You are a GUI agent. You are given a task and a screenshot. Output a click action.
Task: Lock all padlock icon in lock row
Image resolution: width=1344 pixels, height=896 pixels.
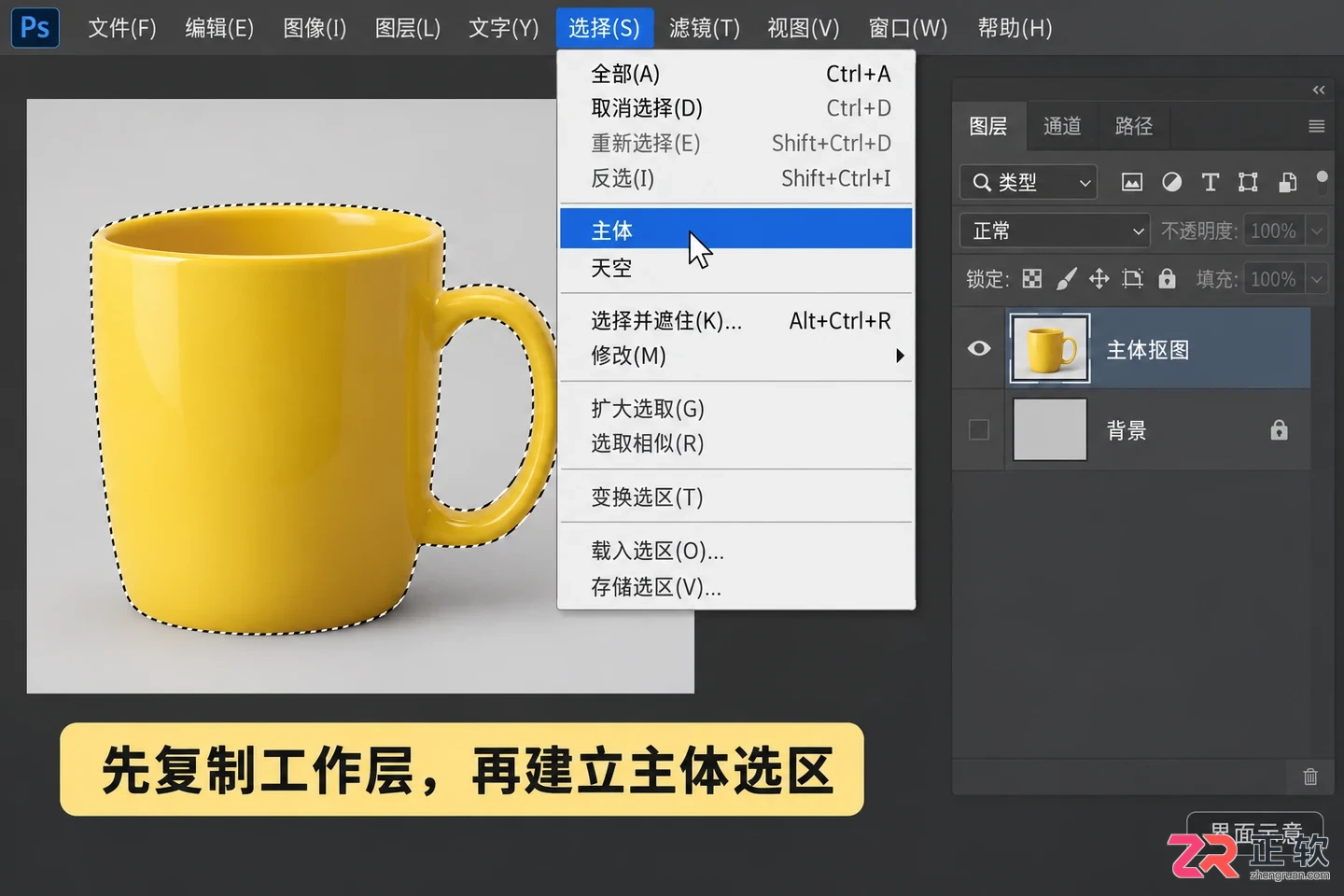coord(1167,278)
